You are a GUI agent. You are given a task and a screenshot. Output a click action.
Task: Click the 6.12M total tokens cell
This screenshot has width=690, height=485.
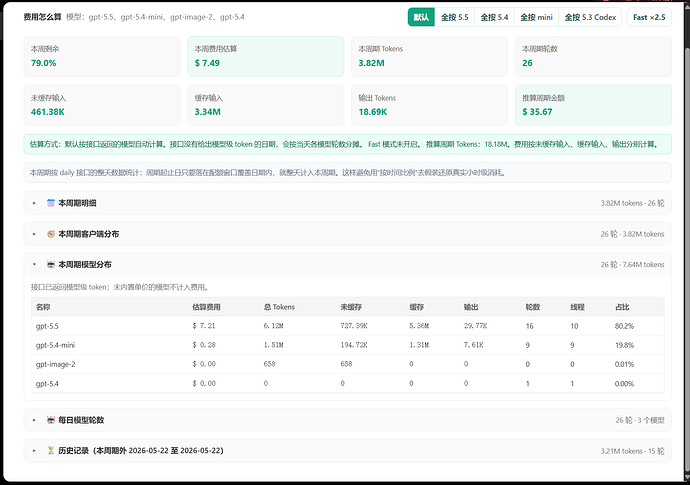(x=274, y=326)
